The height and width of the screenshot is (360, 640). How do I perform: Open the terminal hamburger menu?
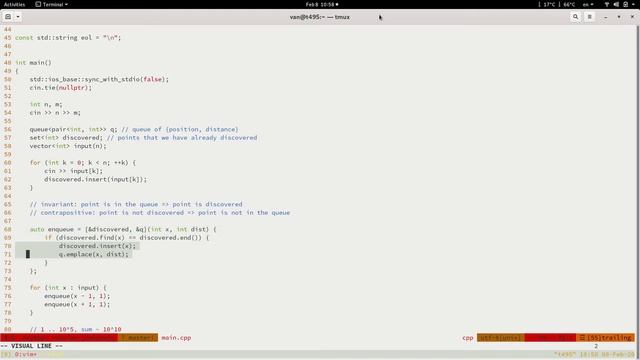tap(589, 17)
